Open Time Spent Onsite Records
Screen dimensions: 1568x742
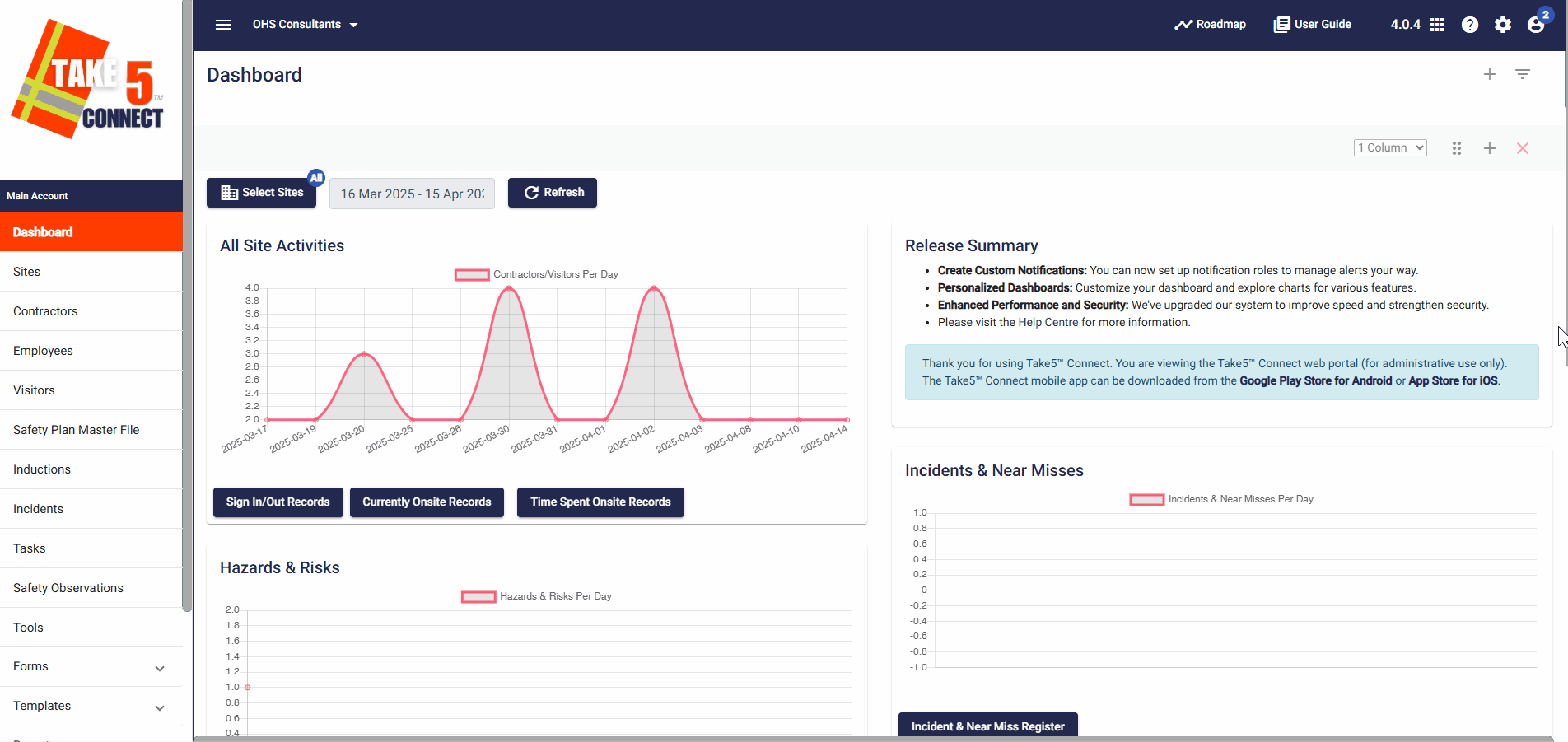[x=600, y=502]
